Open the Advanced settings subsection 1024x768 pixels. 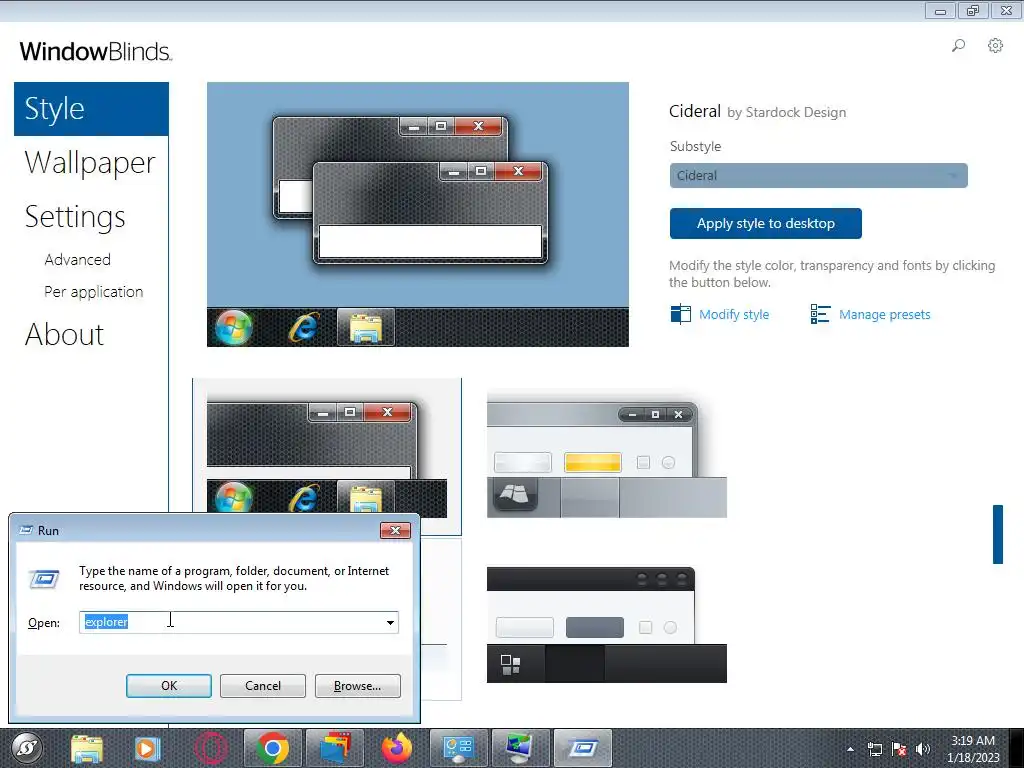click(78, 259)
